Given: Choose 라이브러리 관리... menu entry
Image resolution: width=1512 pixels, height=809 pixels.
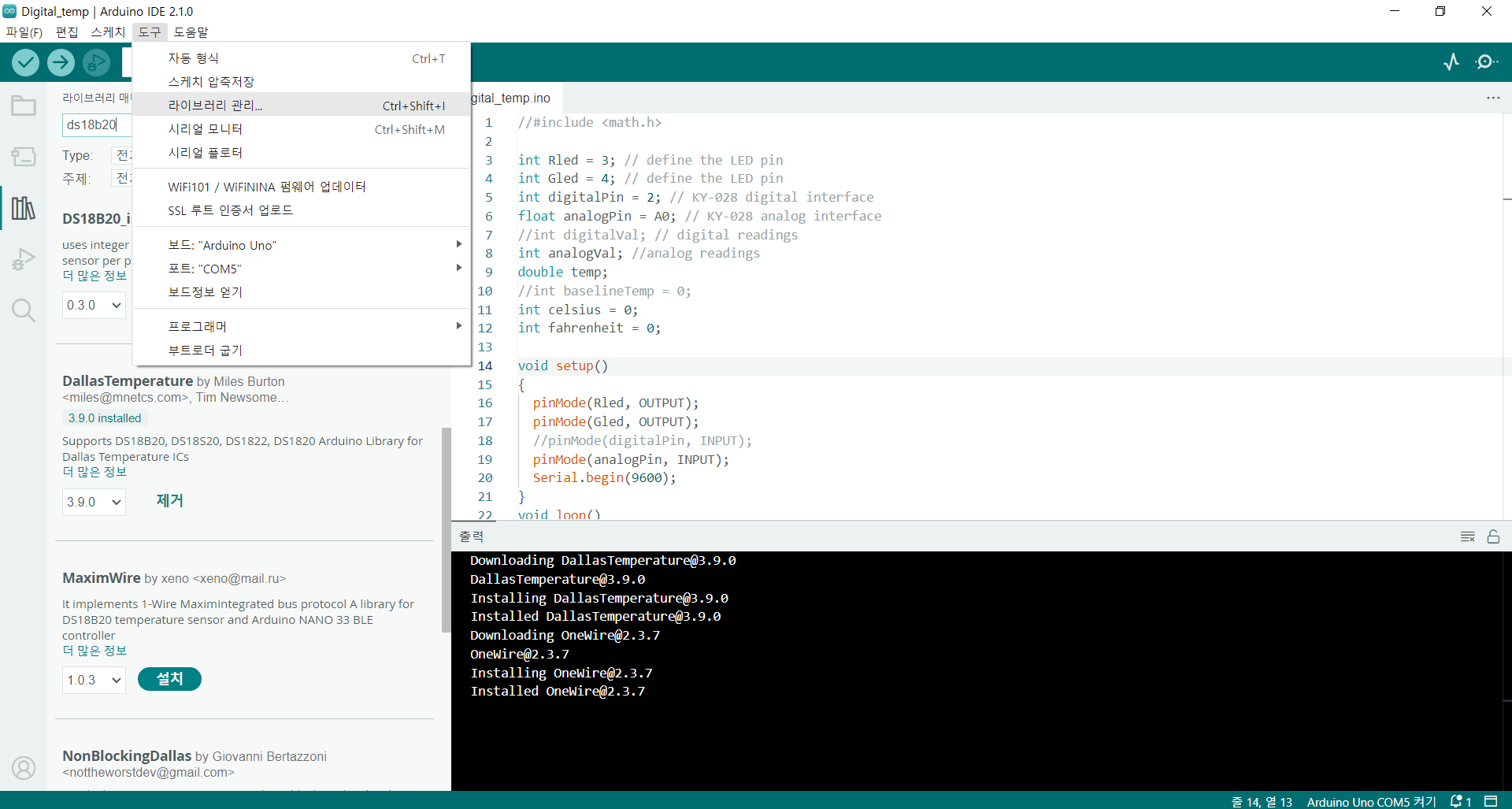Looking at the screenshot, I should tap(302, 105).
